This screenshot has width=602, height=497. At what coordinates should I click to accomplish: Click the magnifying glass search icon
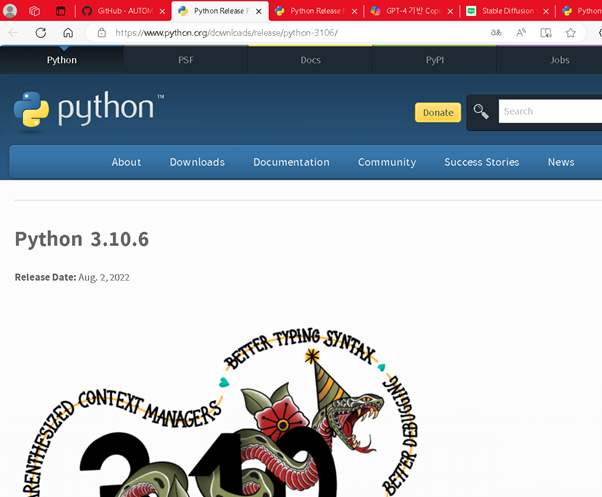coord(481,112)
